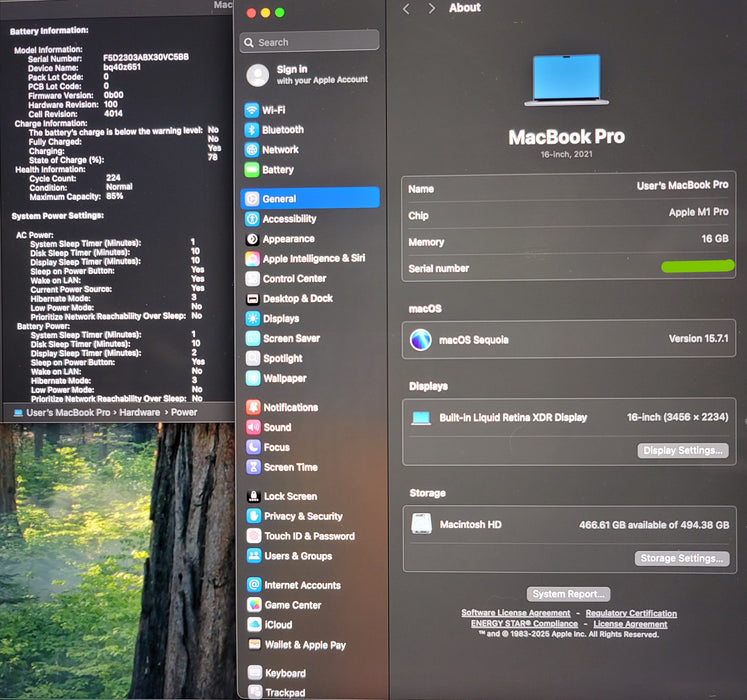Open ENERGY STAR Compliance link
Image resolution: width=747 pixels, height=700 pixels.
coord(524,624)
